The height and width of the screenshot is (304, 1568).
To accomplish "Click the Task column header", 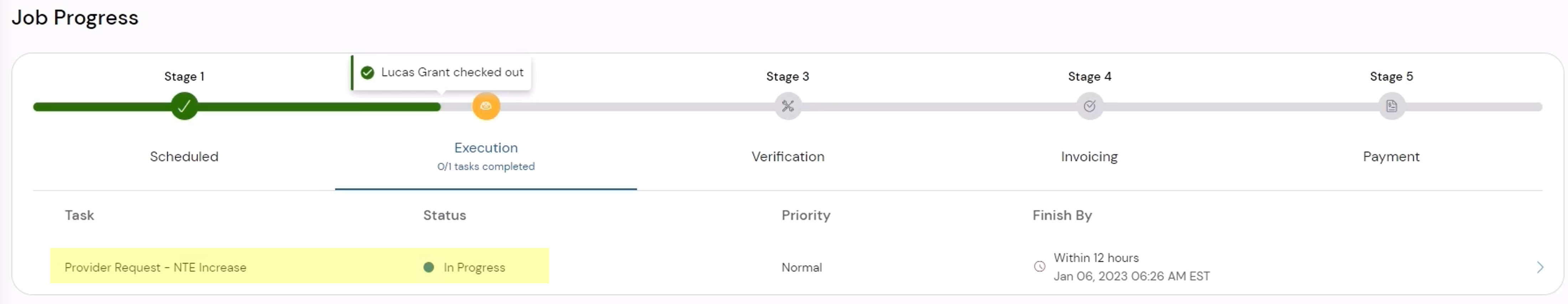I will 79,215.
